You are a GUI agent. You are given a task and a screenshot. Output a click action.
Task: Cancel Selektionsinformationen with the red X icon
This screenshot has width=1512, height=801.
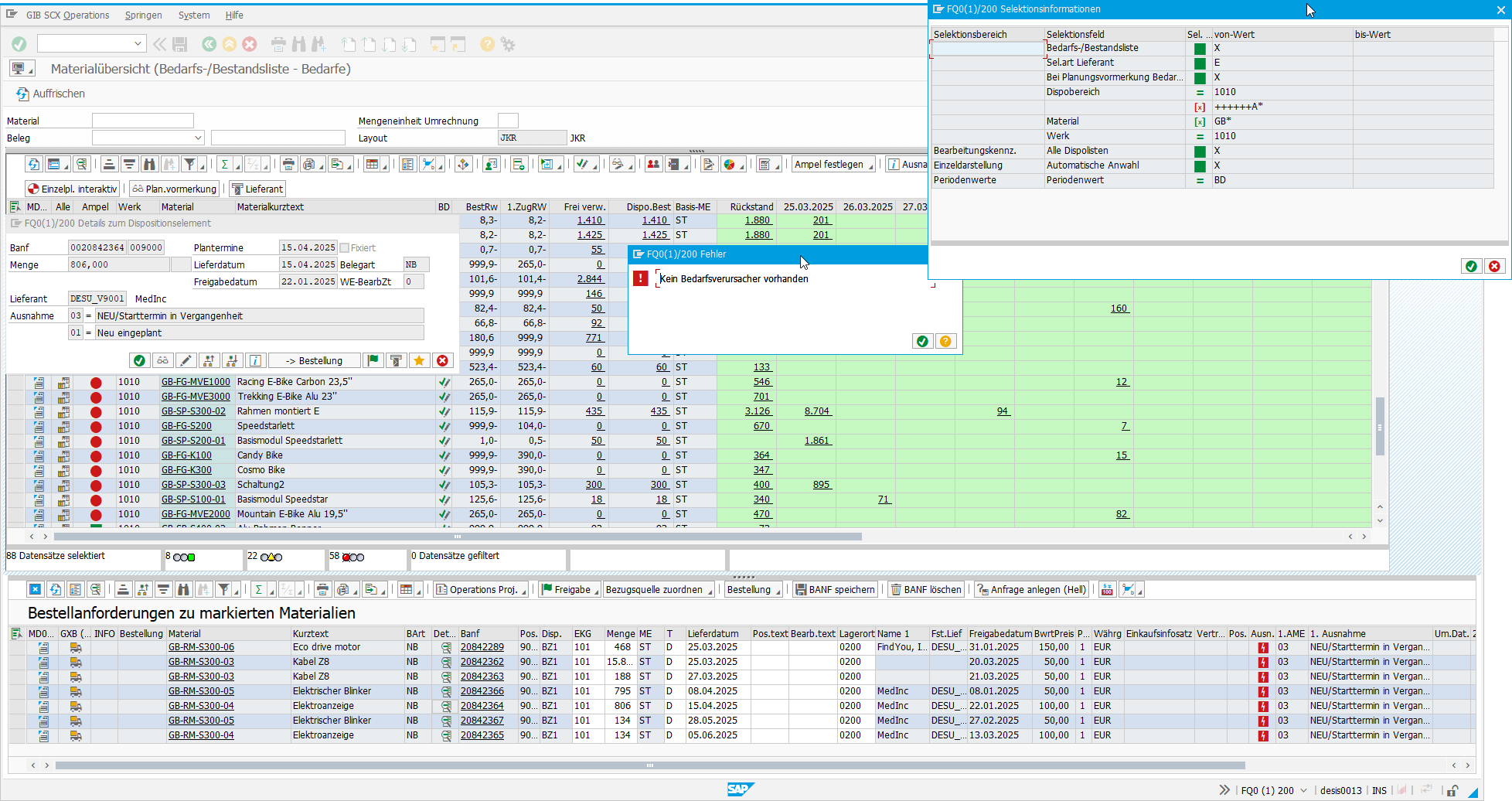(x=1494, y=266)
